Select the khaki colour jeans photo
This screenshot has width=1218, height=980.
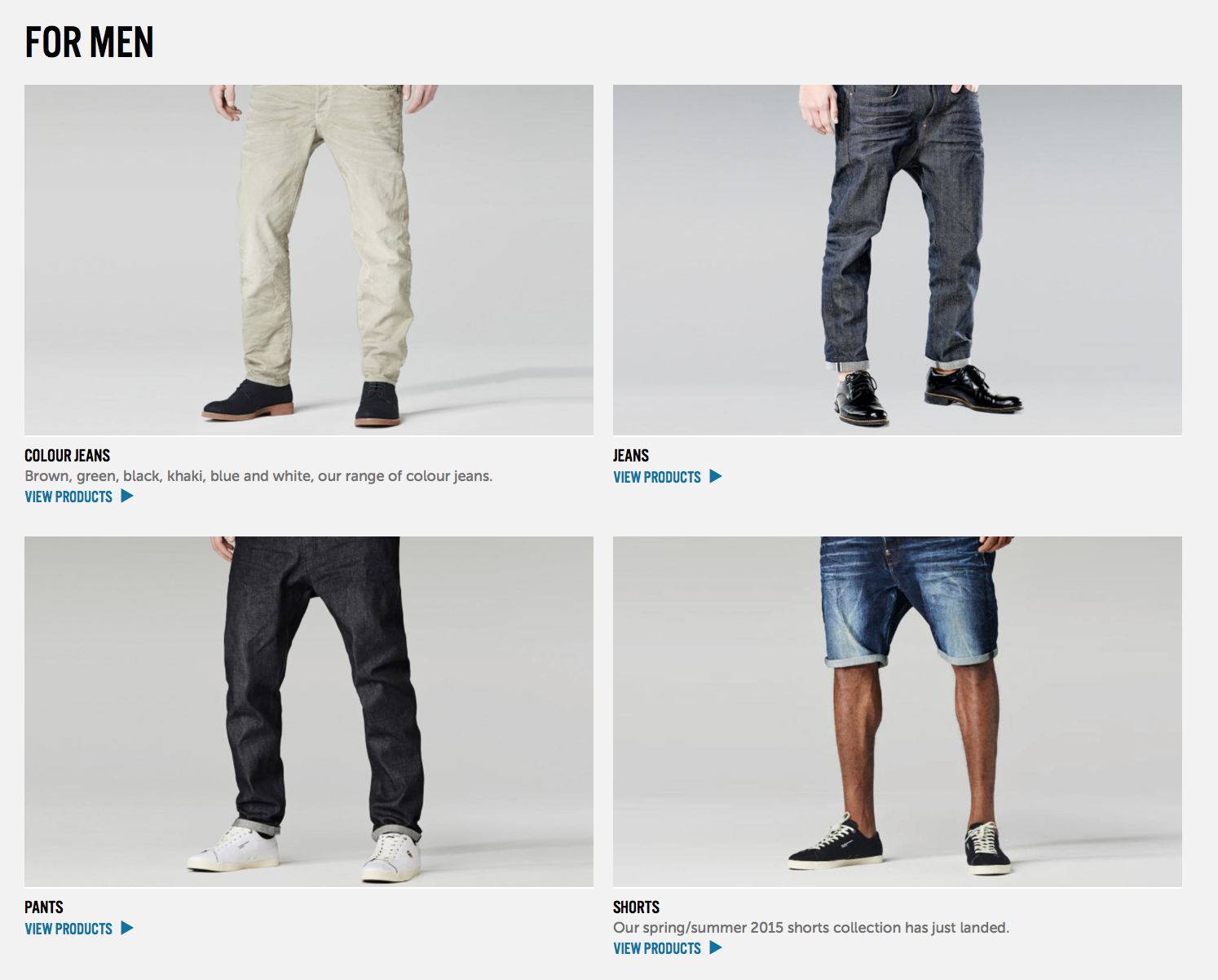(x=309, y=260)
